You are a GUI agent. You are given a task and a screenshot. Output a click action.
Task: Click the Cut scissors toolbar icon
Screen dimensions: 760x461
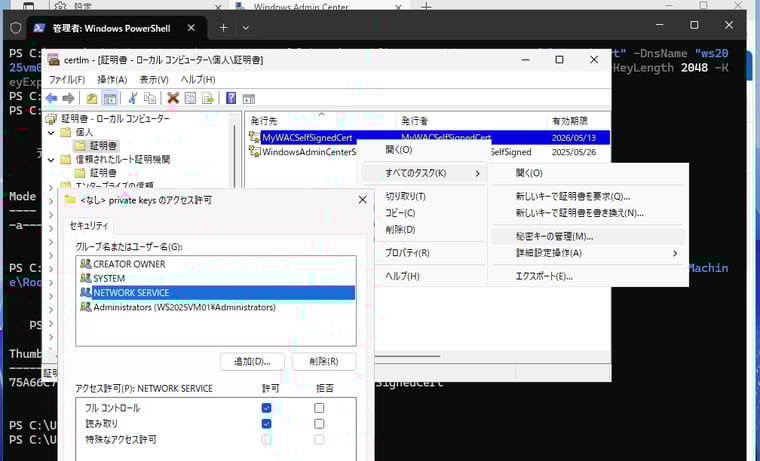[132, 98]
